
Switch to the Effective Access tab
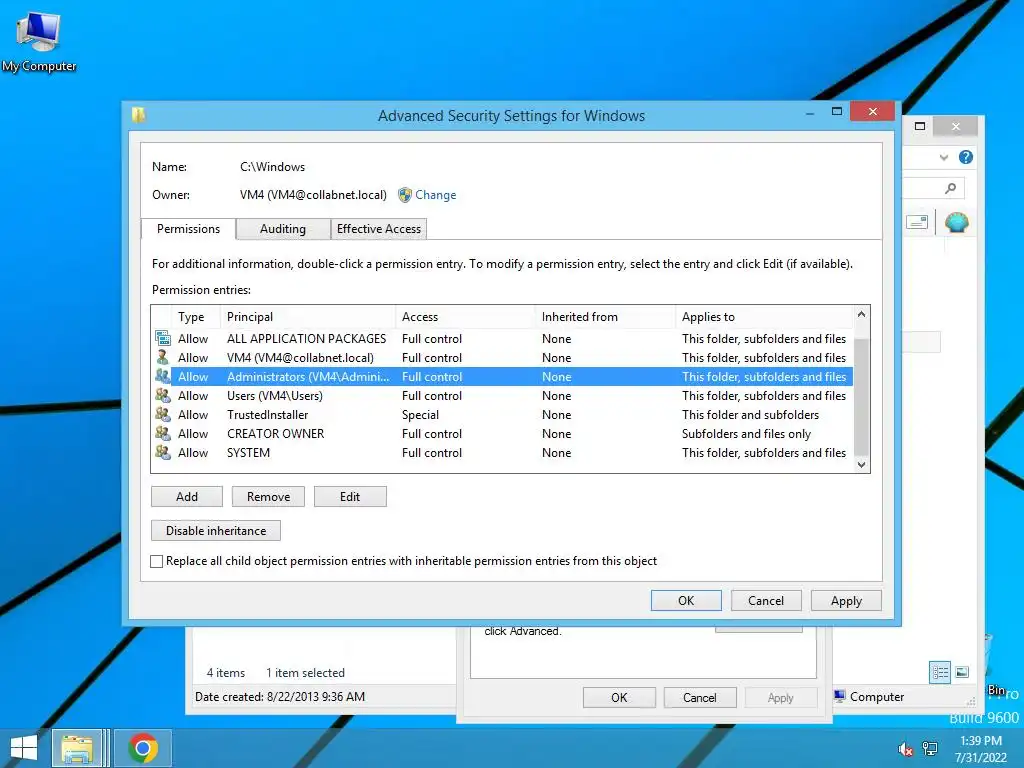[x=379, y=229]
